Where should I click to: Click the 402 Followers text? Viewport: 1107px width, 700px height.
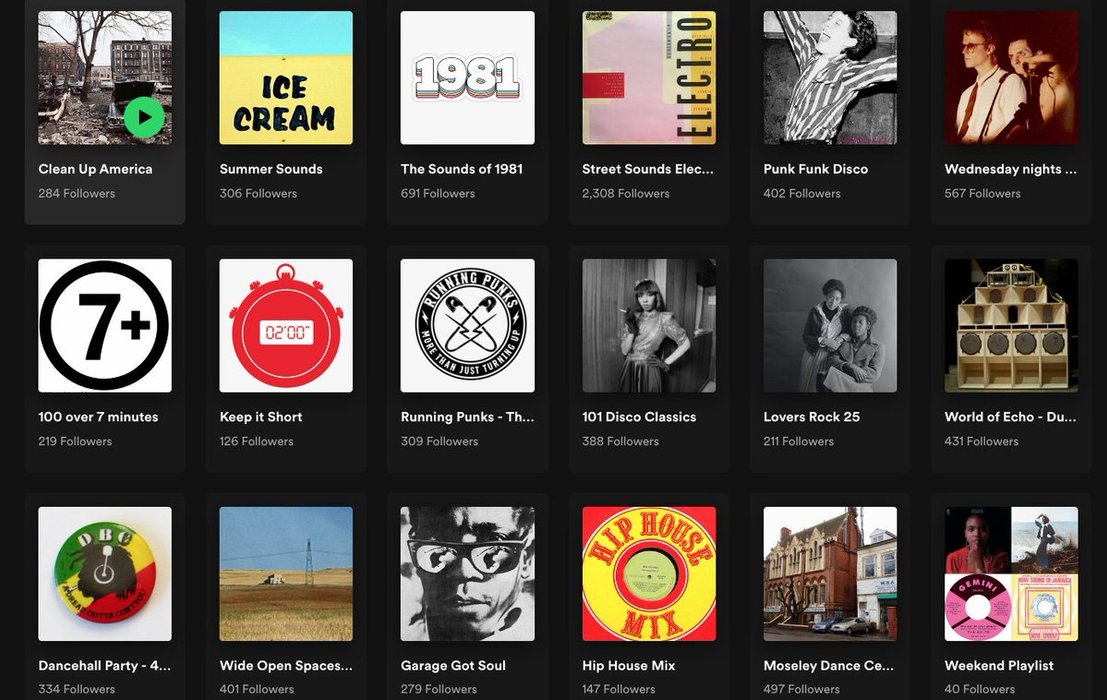(x=802, y=193)
